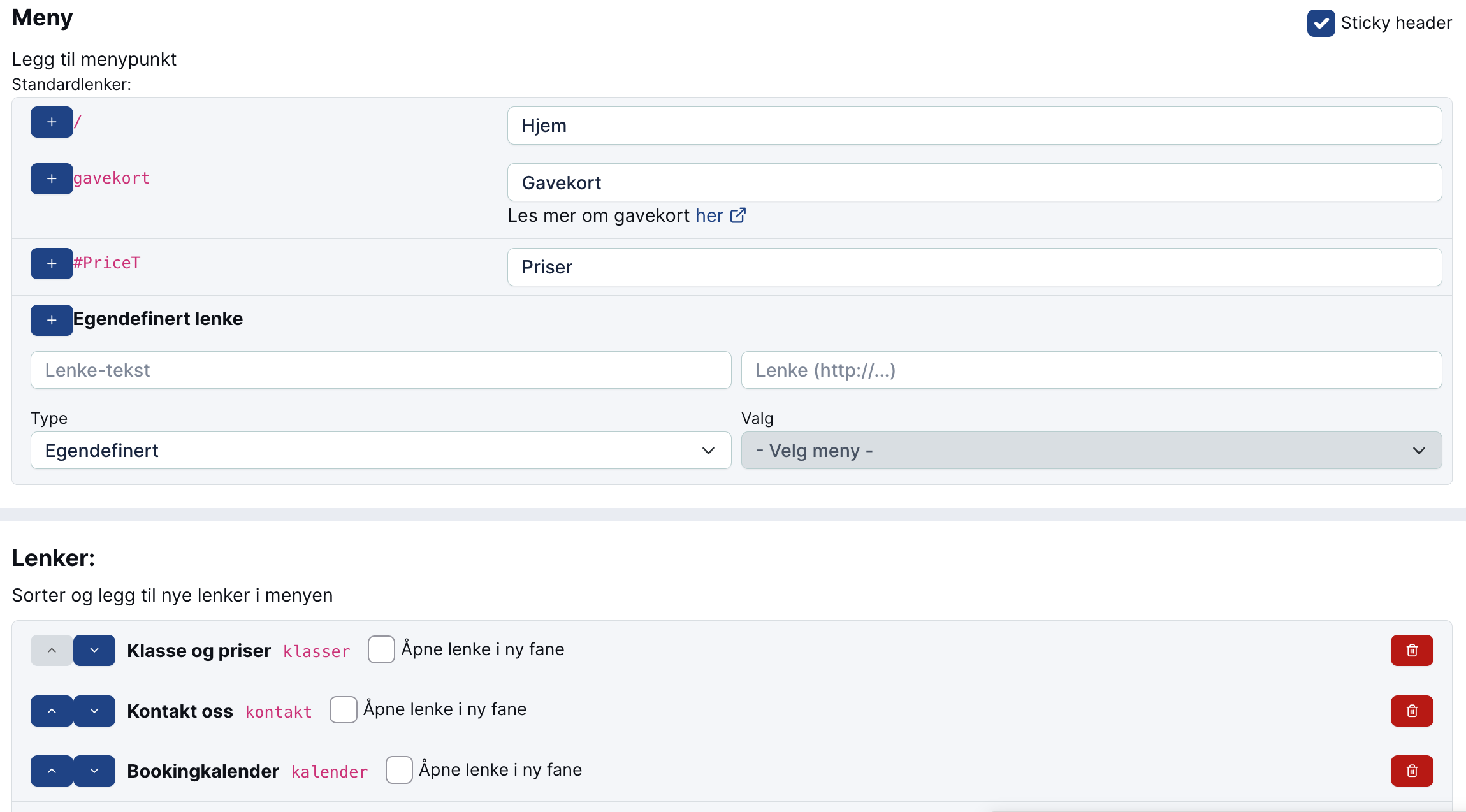The image size is (1466, 812).
Task: Click the 'Bookingkalender' link title
Action: coord(203,771)
